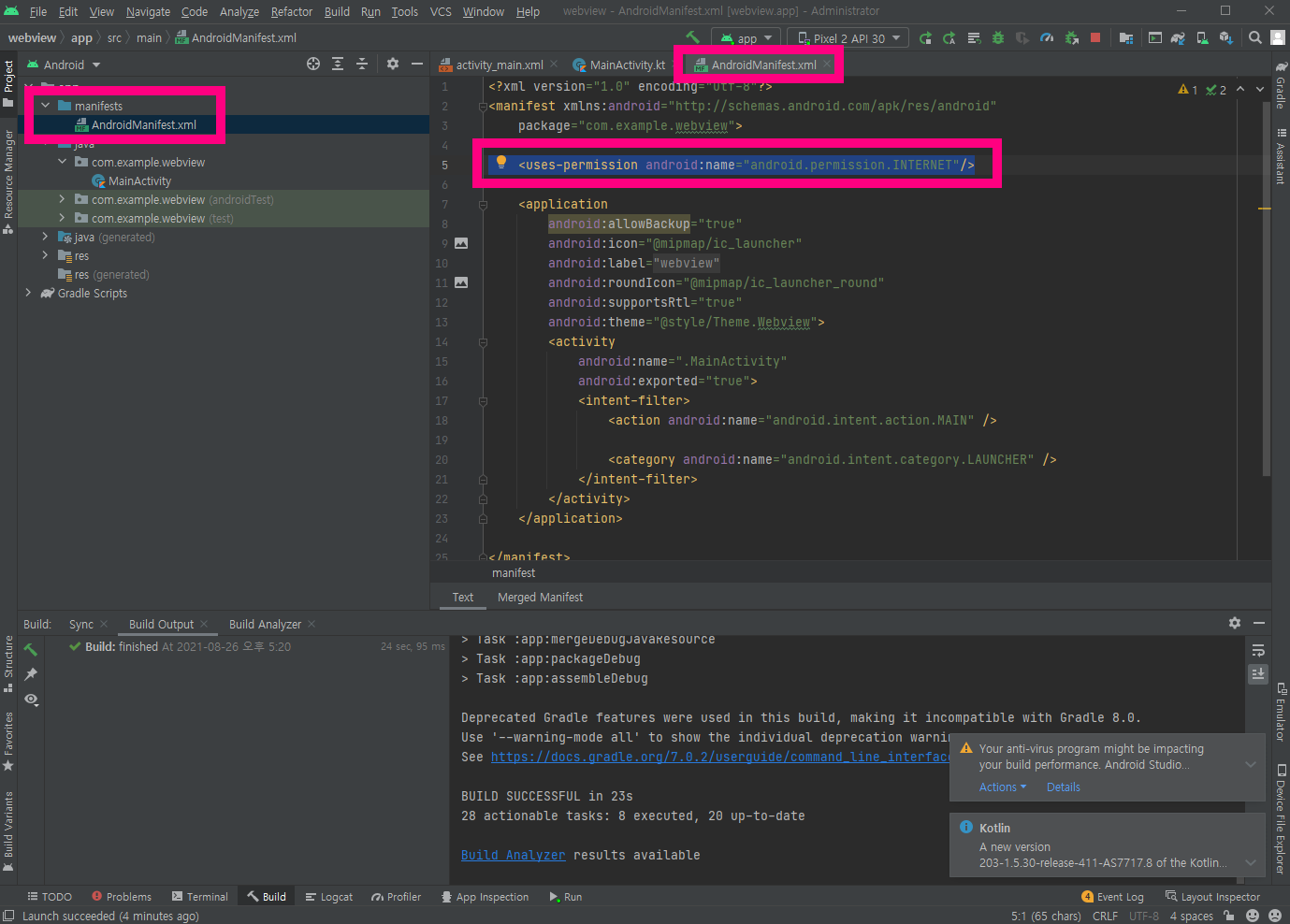
Task: Collapse the manifests folder
Action: tap(45, 106)
